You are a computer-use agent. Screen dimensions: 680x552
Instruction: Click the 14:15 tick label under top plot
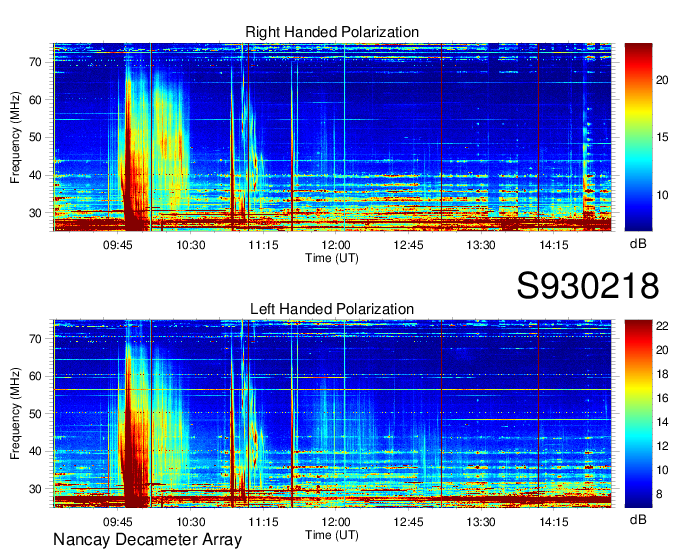click(554, 245)
